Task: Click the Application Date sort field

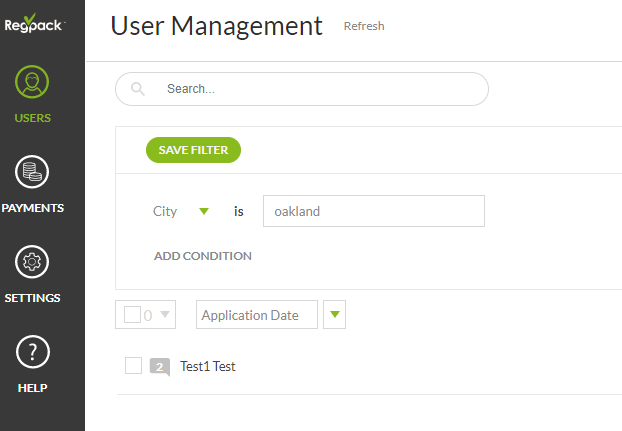Action: tap(256, 315)
